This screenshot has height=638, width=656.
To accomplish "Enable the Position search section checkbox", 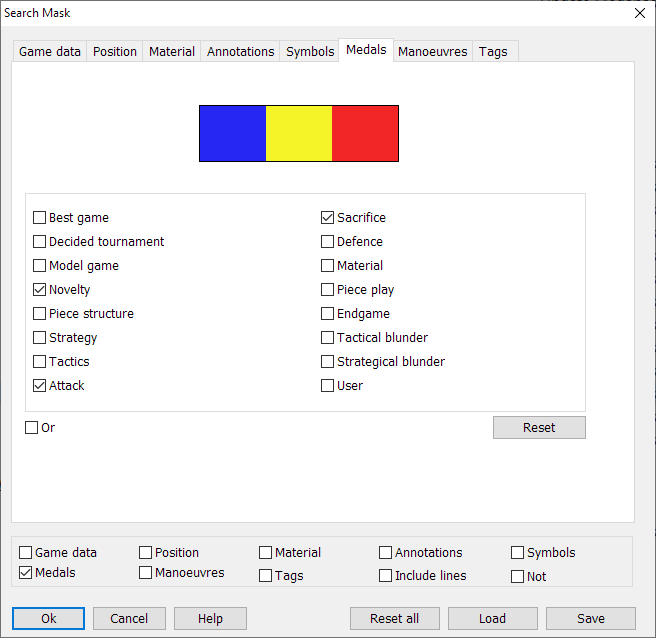I will click(145, 553).
